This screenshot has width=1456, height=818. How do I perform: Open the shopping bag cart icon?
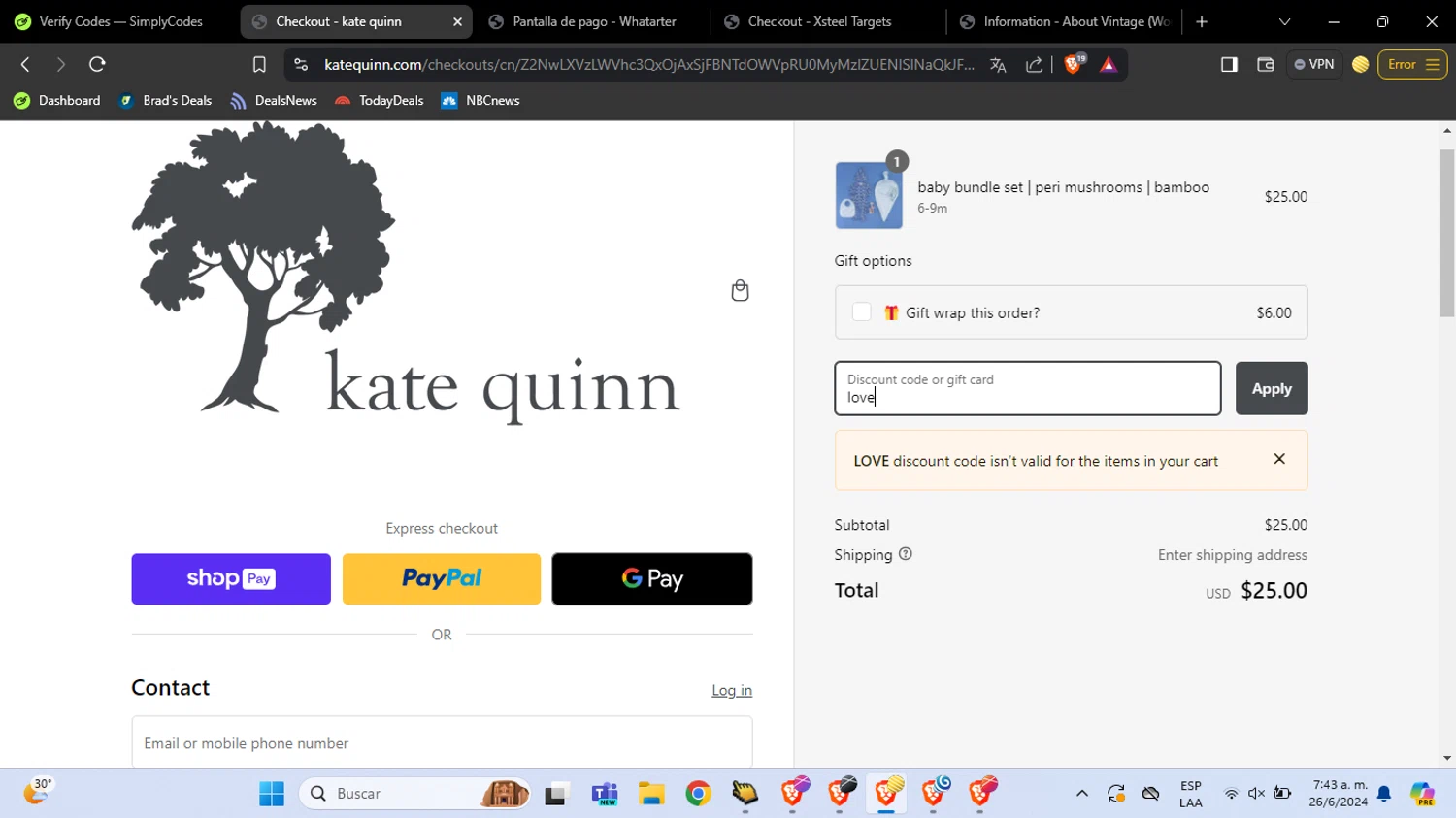[x=740, y=290]
